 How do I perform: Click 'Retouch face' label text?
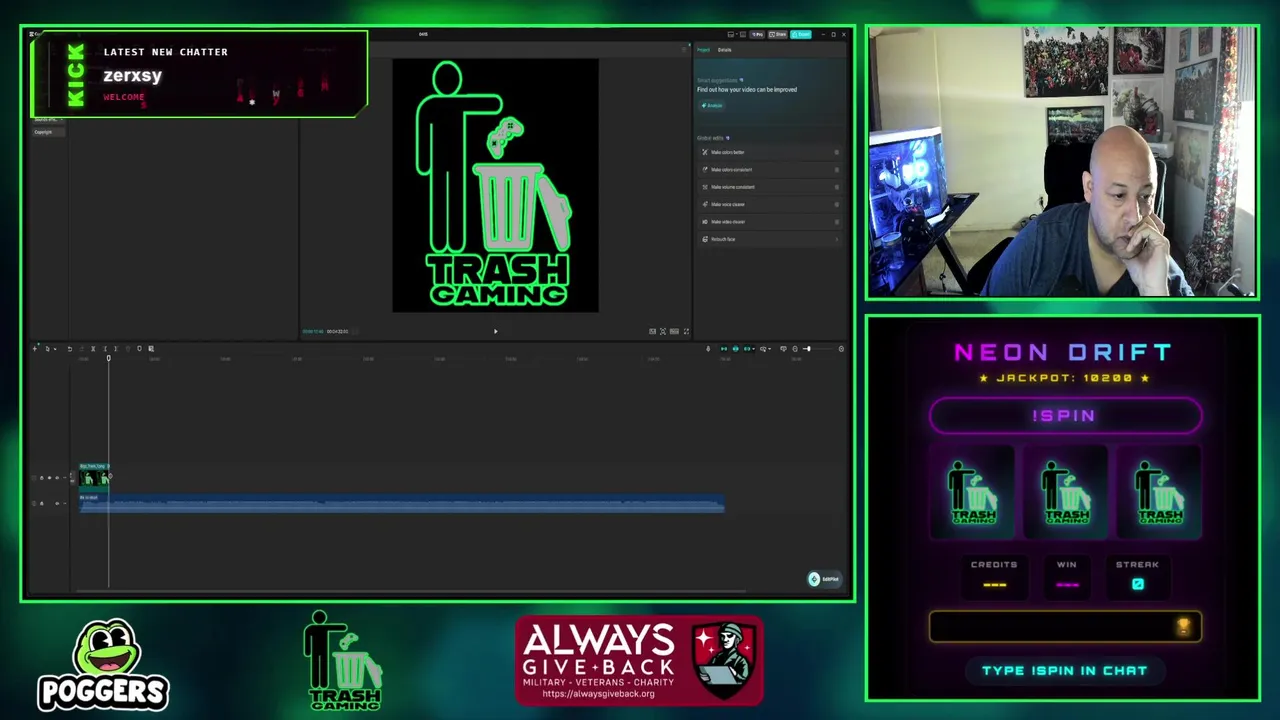[x=723, y=239]
